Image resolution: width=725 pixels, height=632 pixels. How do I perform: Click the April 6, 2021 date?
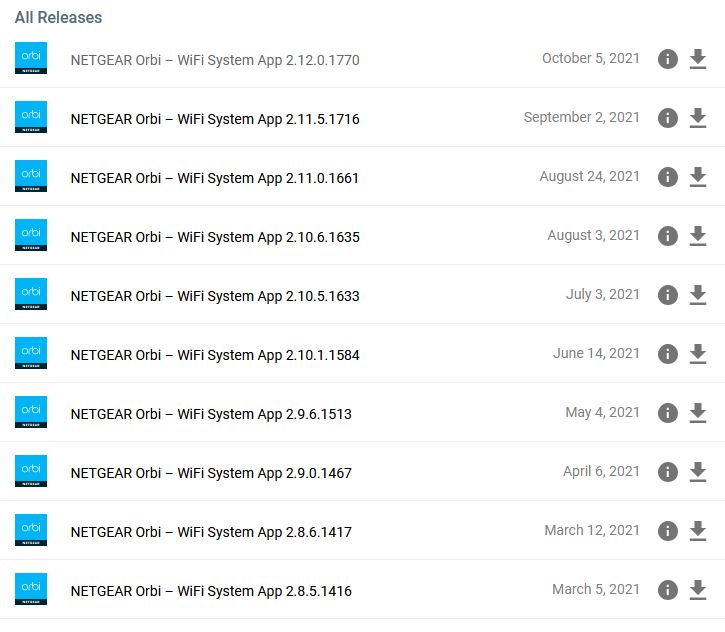(x=601, y=472)
